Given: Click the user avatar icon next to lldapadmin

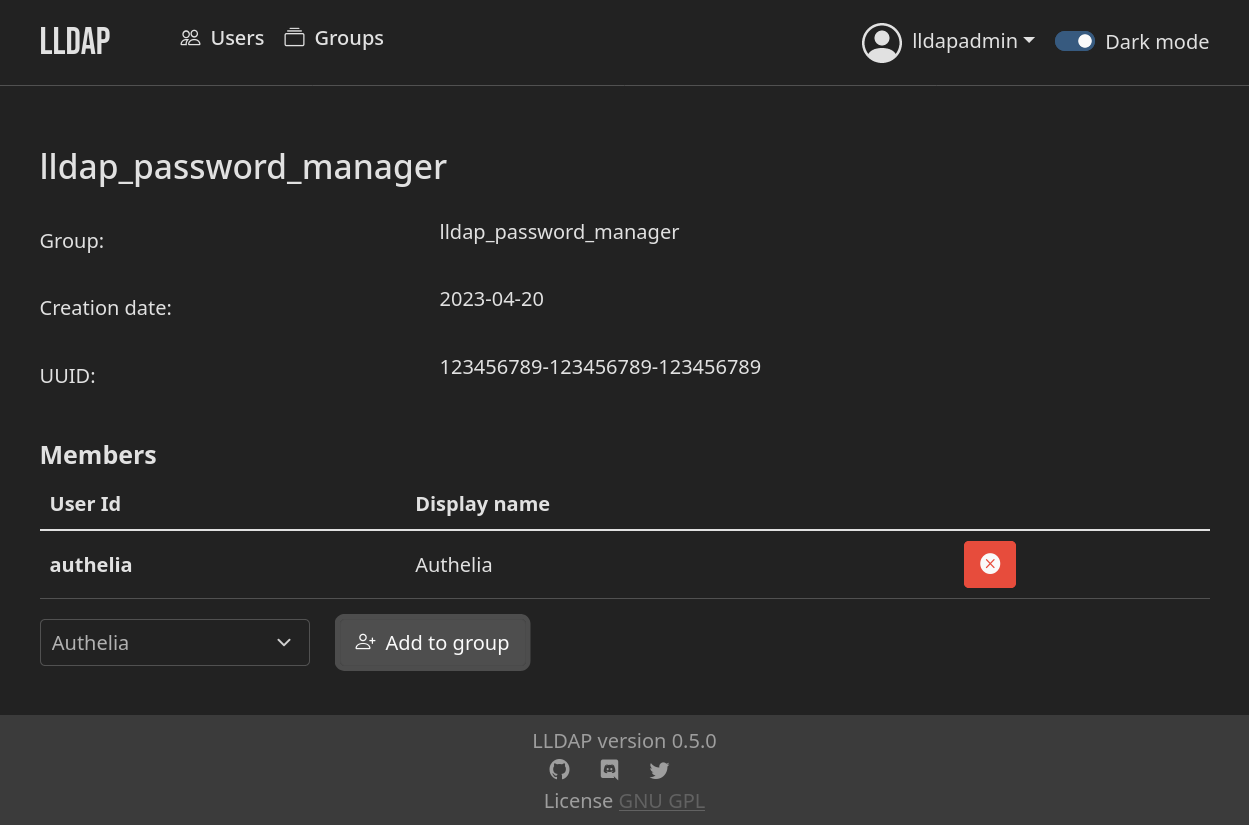Looking at the screenshot, I should click(x=881, y=41).
